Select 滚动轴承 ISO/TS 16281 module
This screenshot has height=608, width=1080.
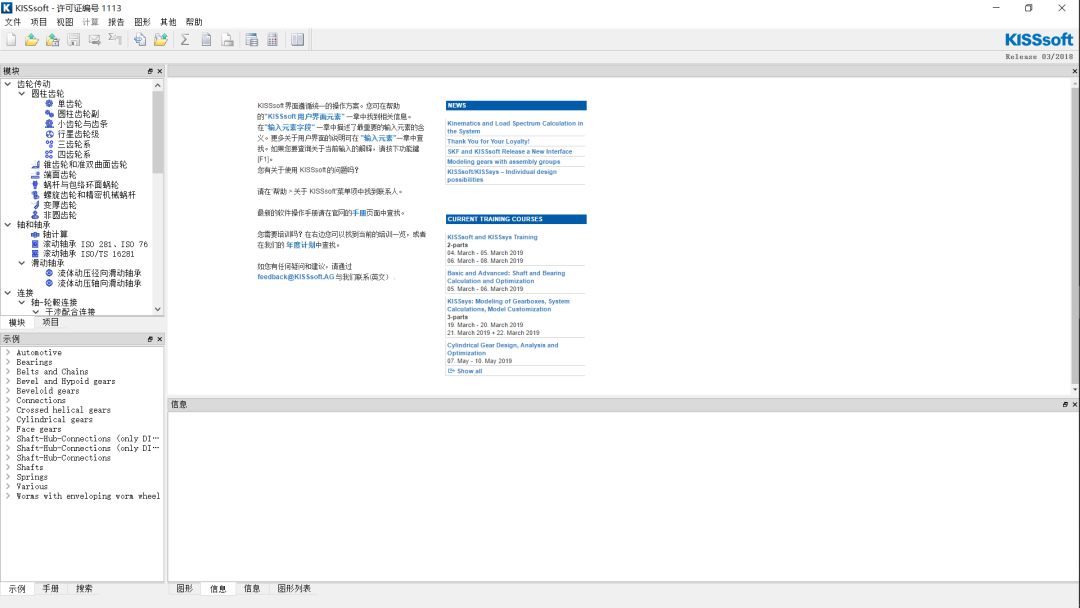click(89, 254)
